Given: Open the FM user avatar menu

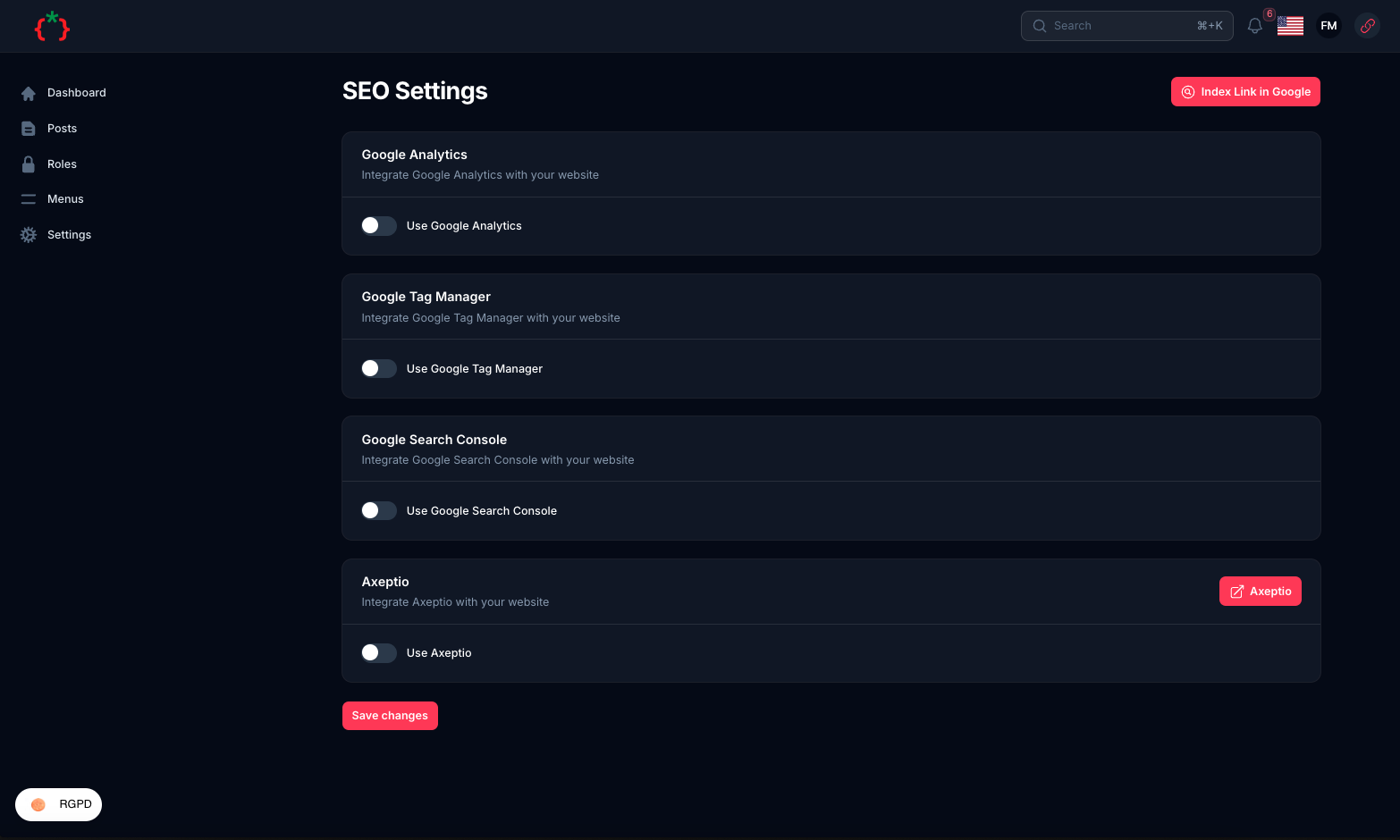Looking at the screenshot, I should (x=1329, y=26).
